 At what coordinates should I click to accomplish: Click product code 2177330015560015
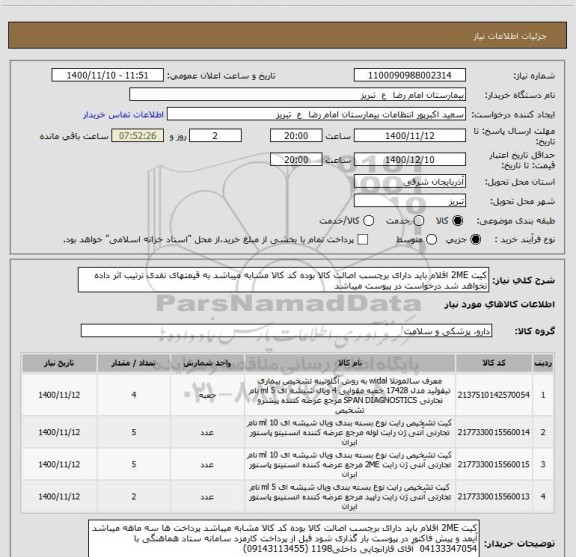coord(493,464)
